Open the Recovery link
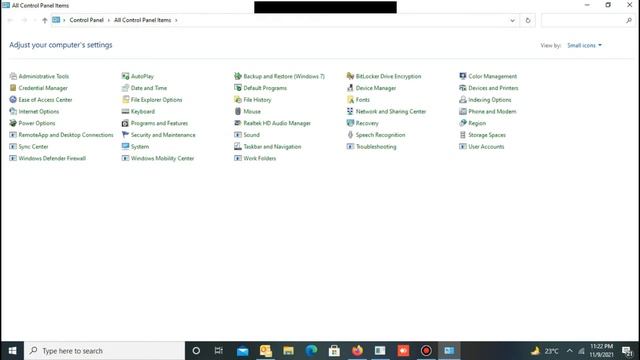The width and height of the screenshot is (640, 360). 367,123
